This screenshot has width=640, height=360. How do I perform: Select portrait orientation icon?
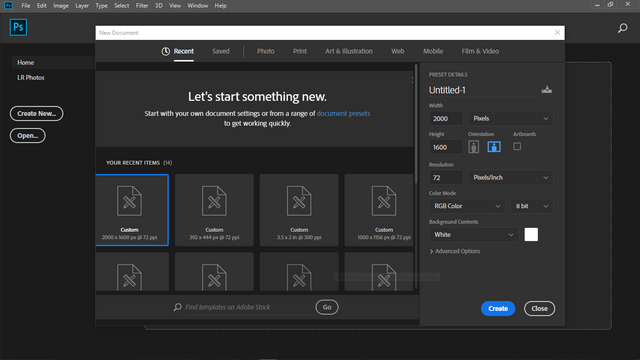click(473, 147)
